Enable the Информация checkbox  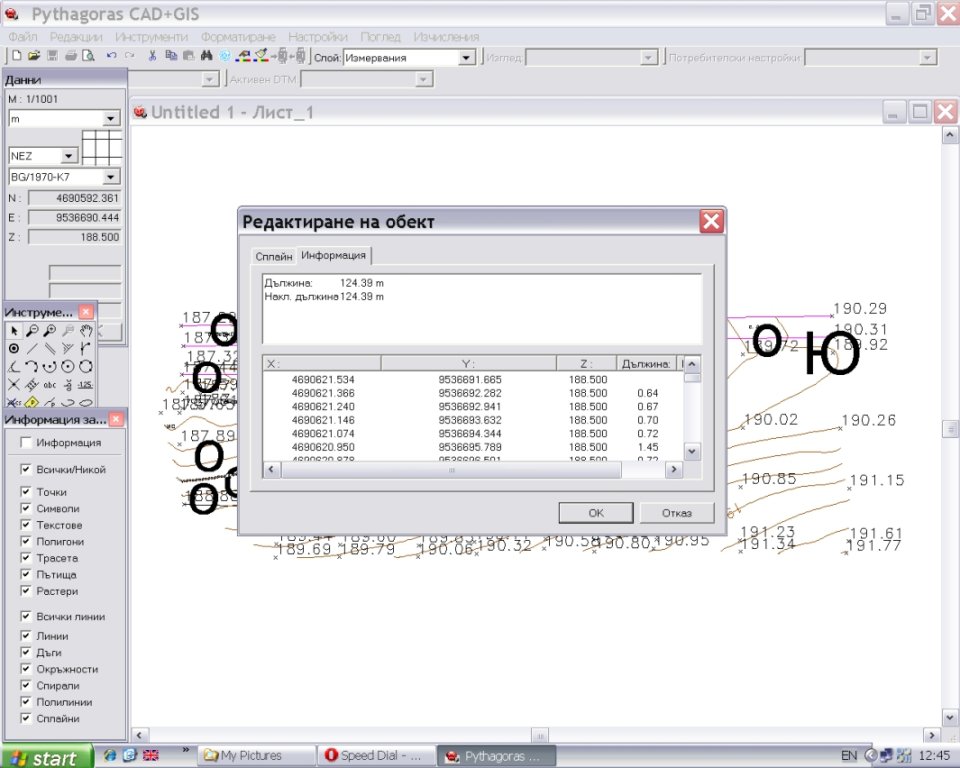coord(26,442)
